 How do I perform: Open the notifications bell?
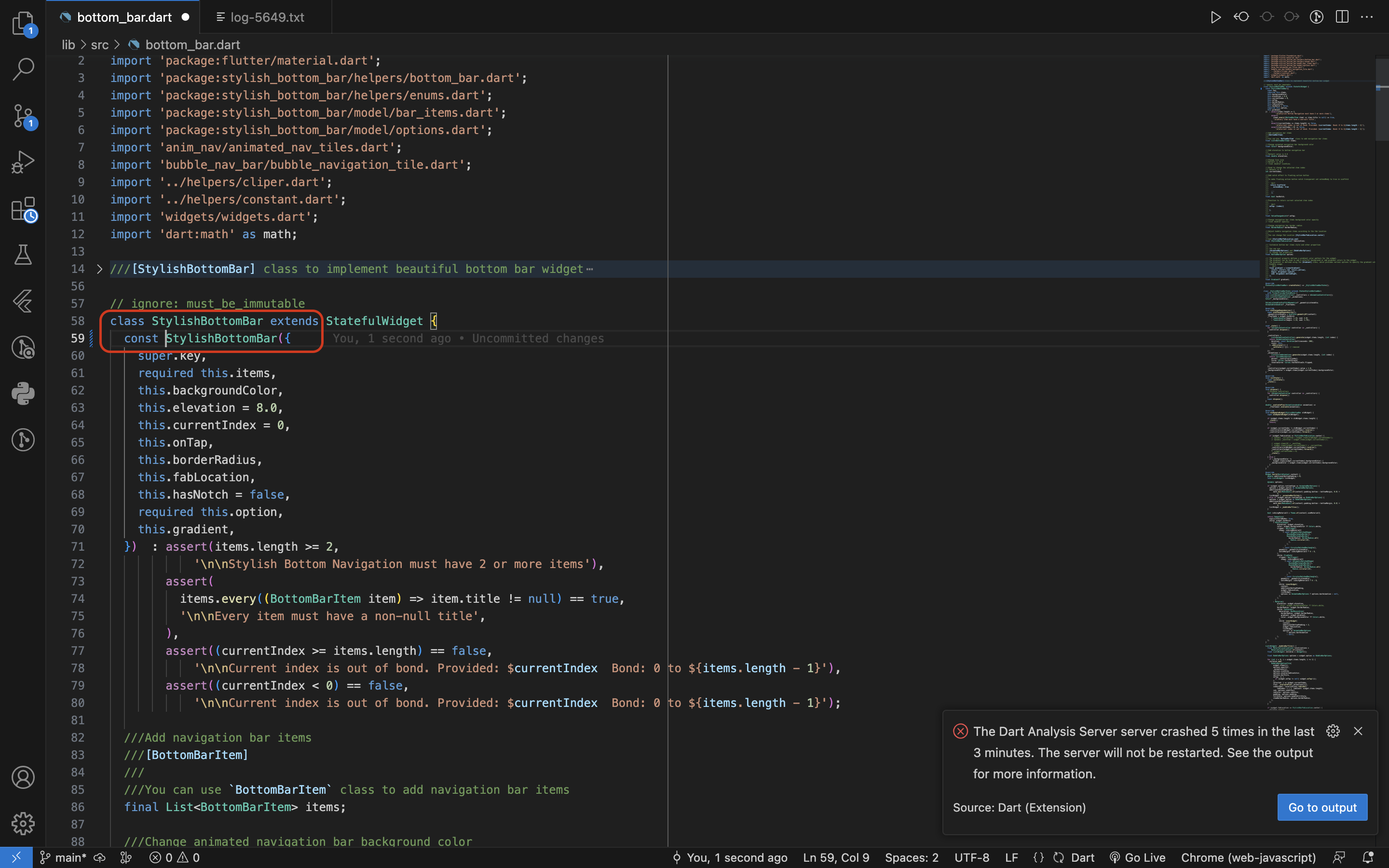click(1368, 858)
